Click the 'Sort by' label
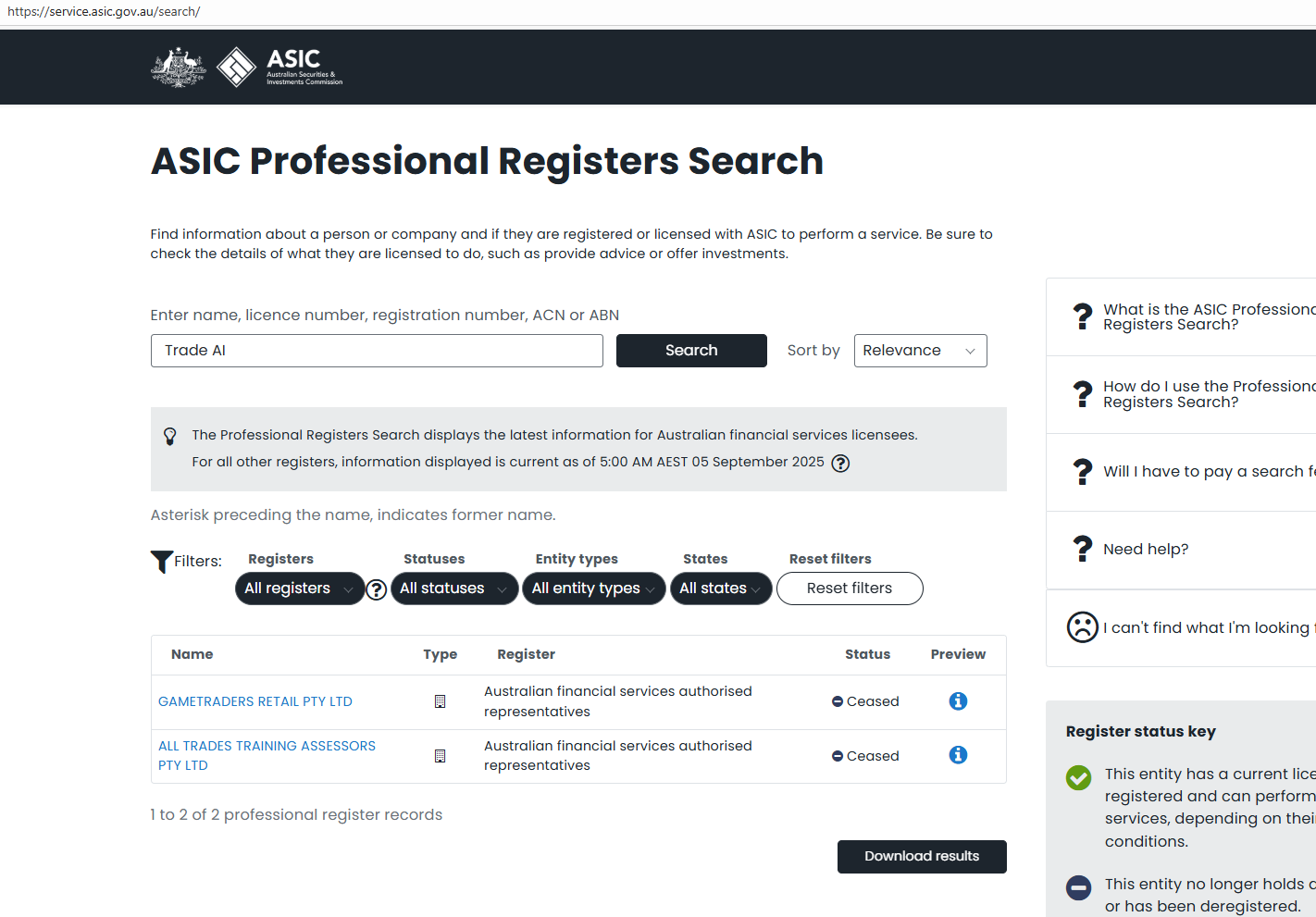The height and width of the screenshot is (917, 1316). coord(813,351)
